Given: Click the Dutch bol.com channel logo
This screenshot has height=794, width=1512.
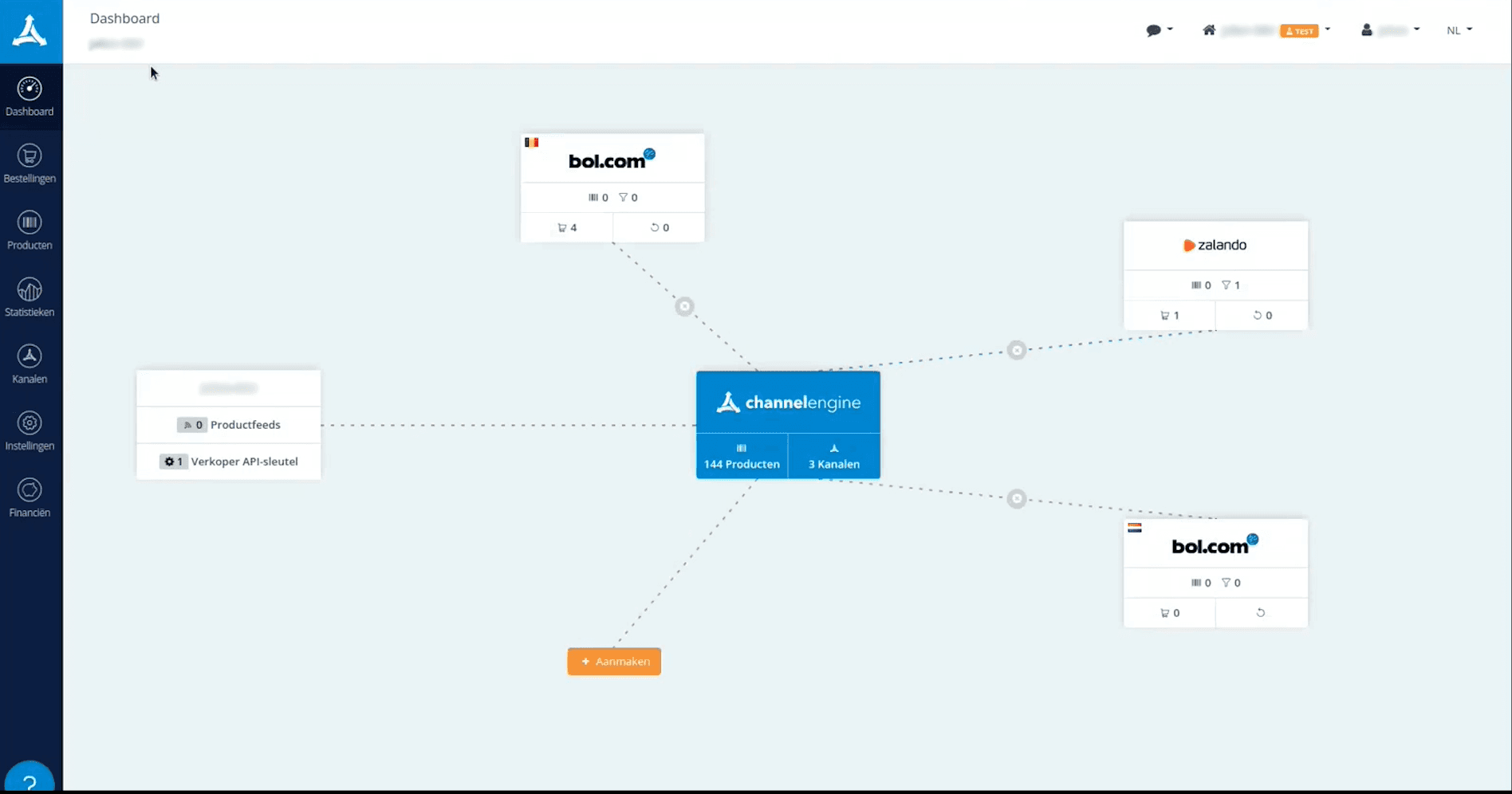Looking at the screenshot, I should 1215,545.
